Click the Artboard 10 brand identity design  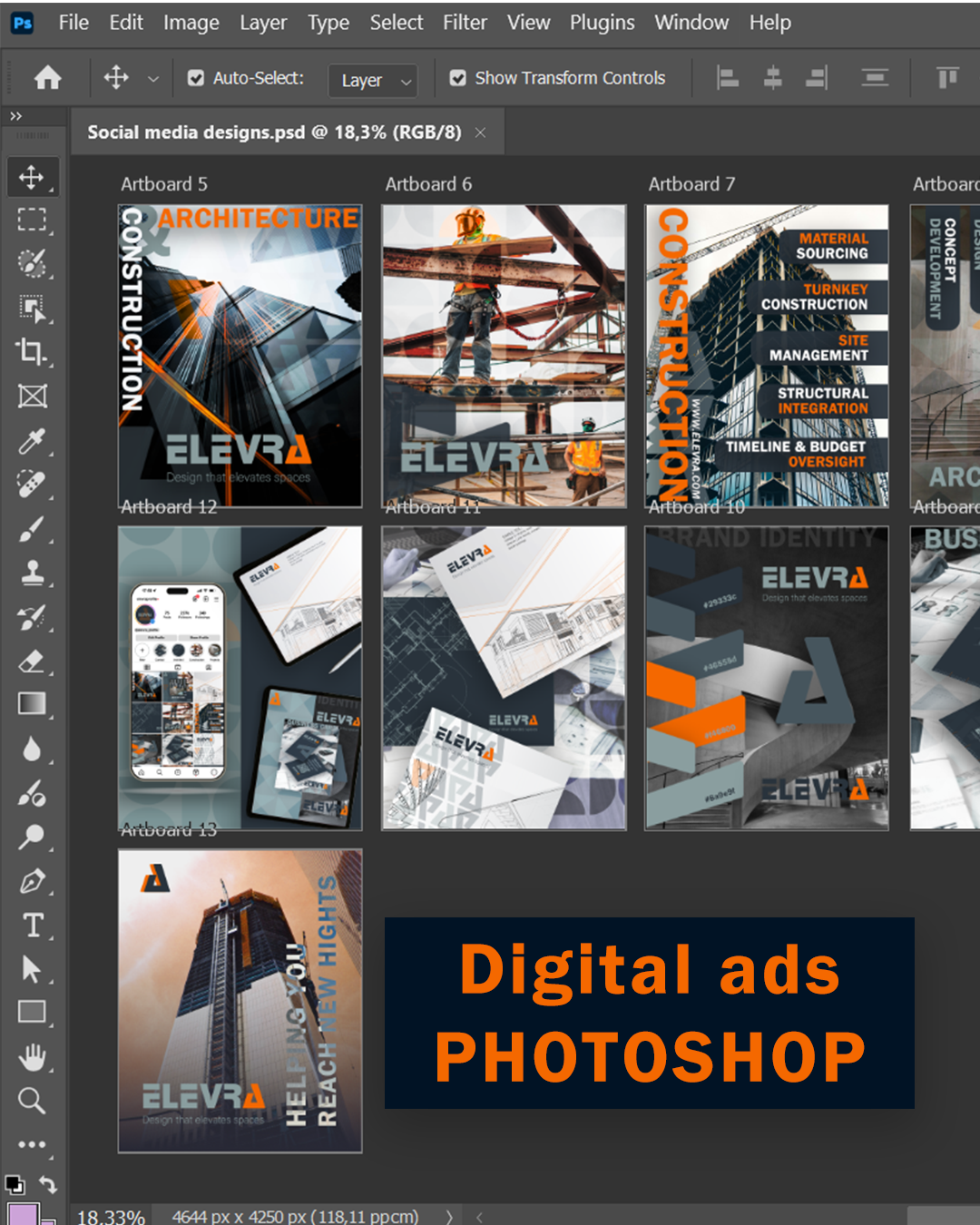pyautogui.click(x=767, y=678)
